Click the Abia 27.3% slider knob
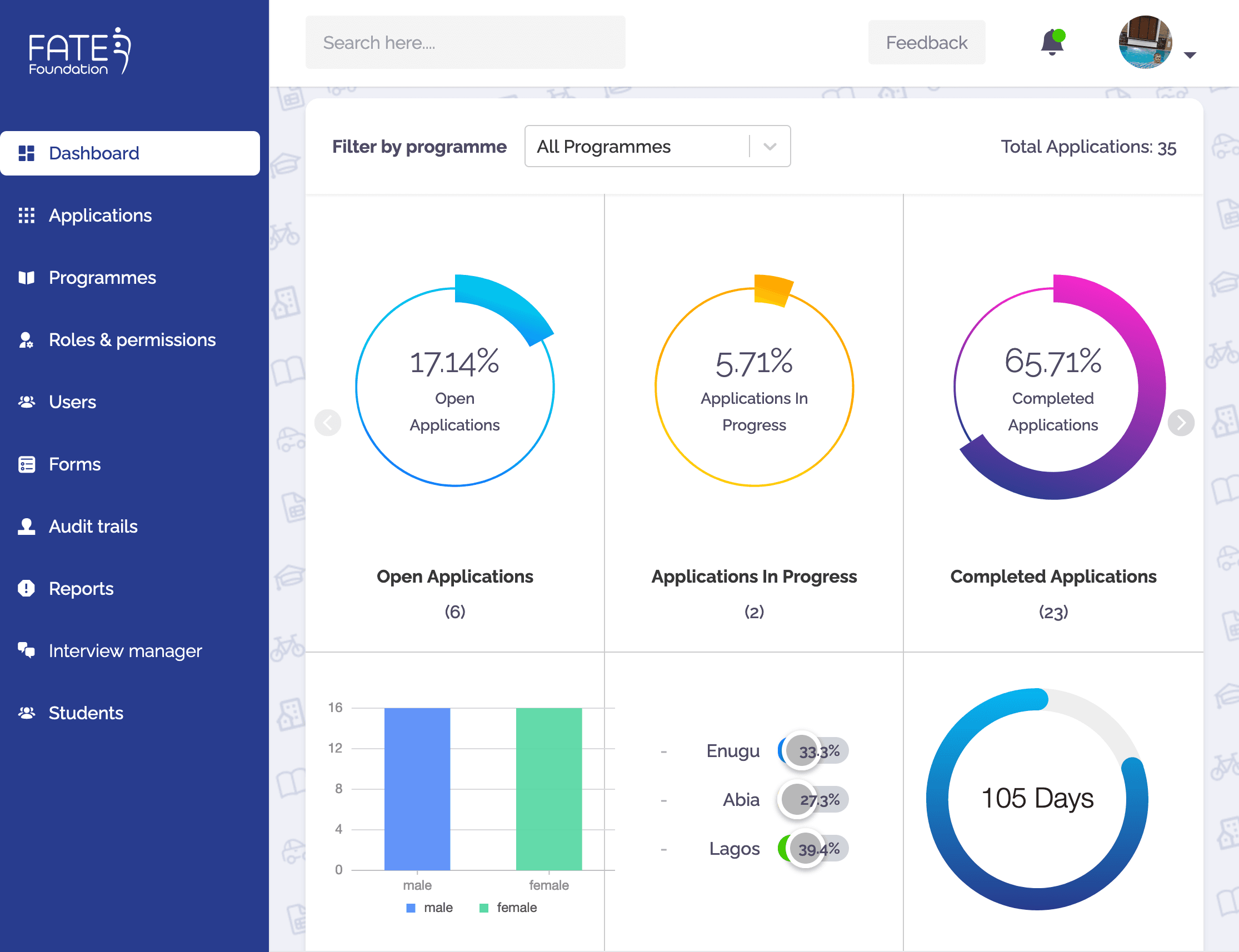1239x952 pixels. (797, 800)
